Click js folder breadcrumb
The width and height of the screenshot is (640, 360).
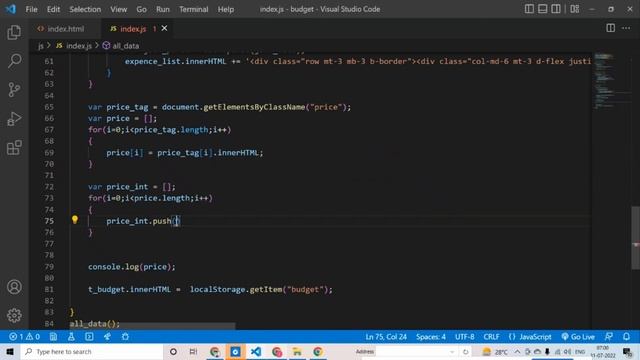(x=41, y=46)
